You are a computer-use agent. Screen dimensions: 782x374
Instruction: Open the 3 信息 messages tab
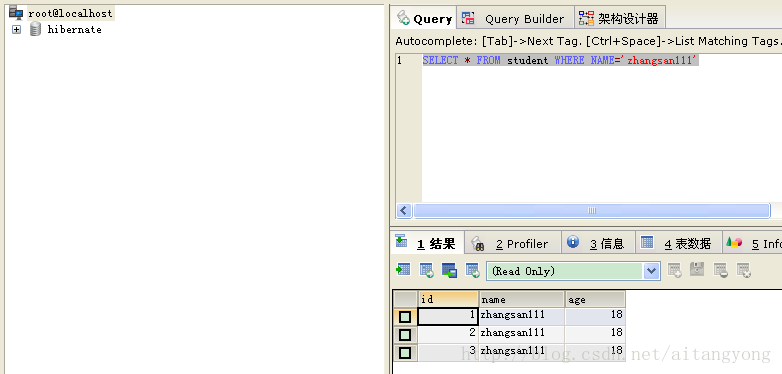[598, 243]
